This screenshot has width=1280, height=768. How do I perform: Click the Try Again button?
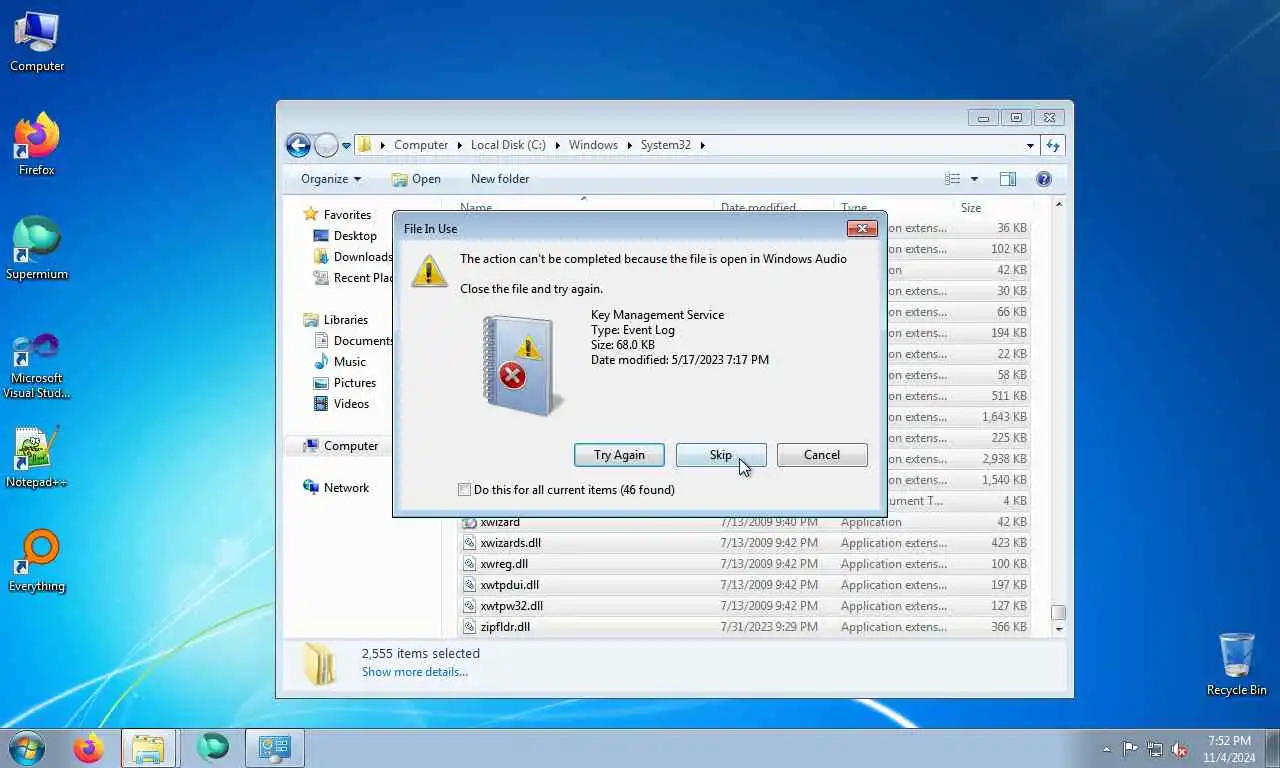(619, 455)
